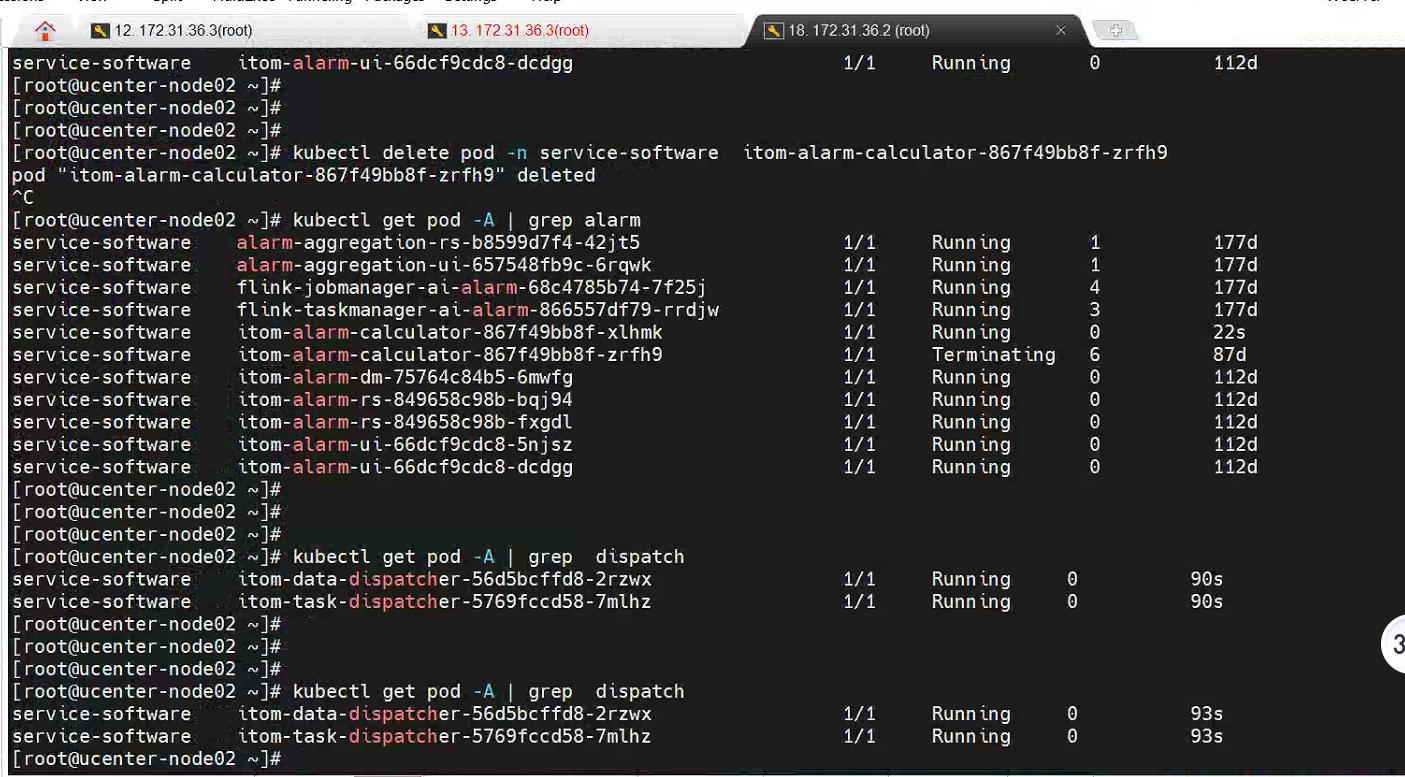Click pod alarm-aggregation-rs-b8599d7f4-42jt5
The height and width of the screenshot is (777, 1405).
click(438, 243)
